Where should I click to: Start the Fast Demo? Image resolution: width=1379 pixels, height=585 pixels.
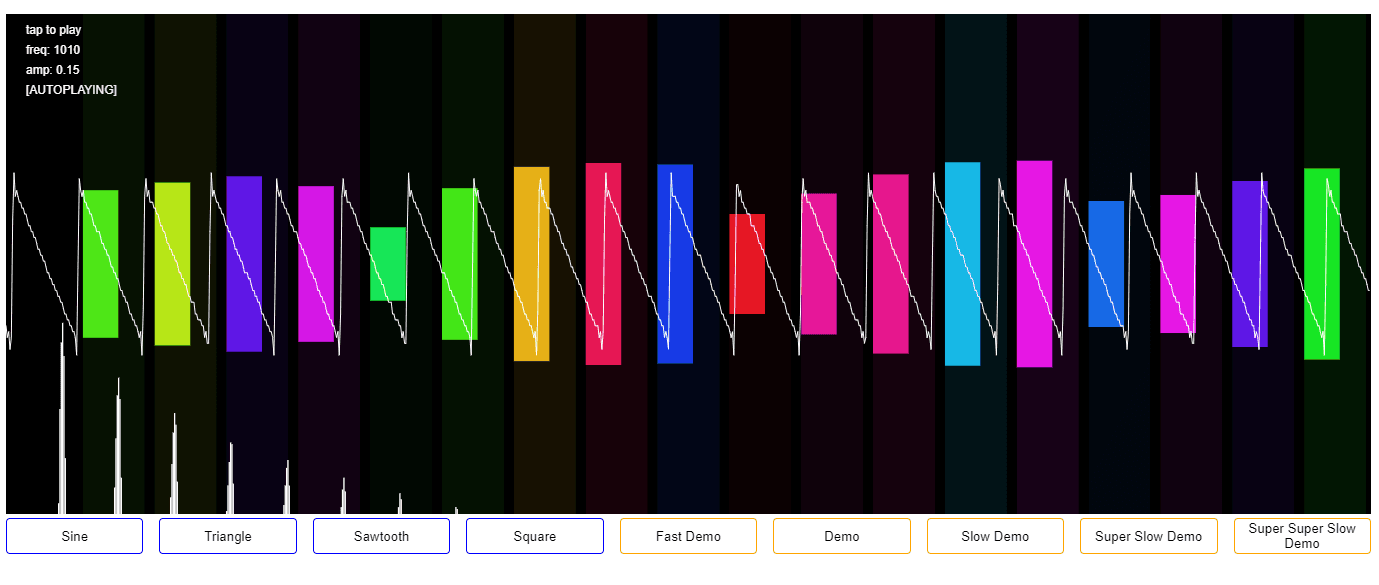coord(688,536)
